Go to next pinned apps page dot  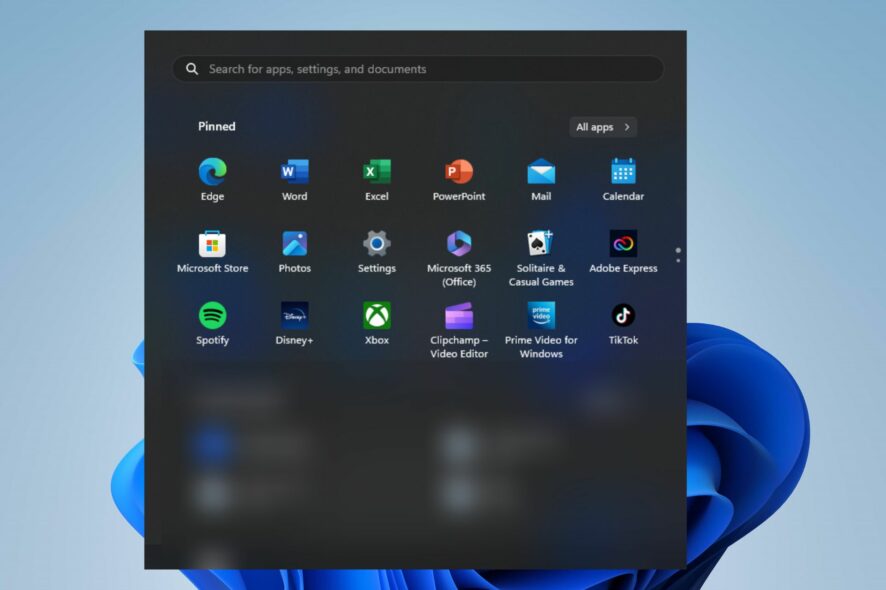(678, 260)
